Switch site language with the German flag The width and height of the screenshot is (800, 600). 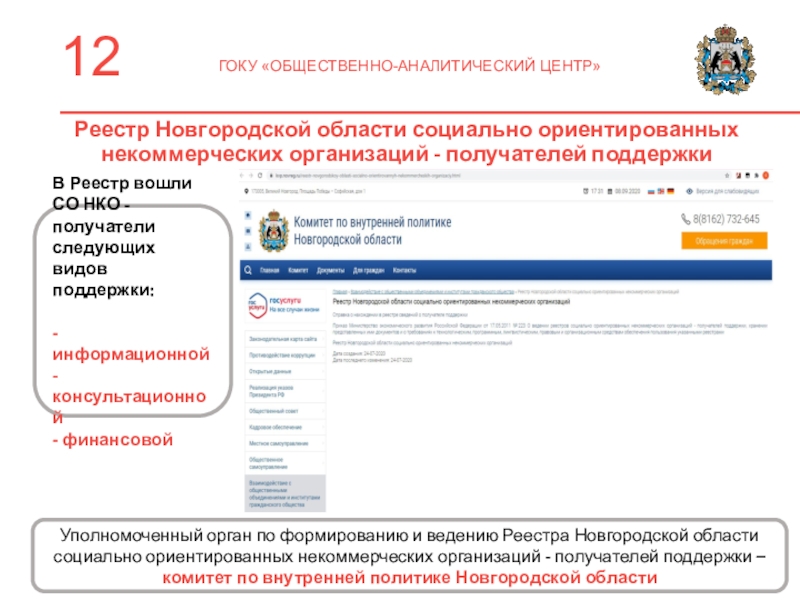click(x=670, y=190)
